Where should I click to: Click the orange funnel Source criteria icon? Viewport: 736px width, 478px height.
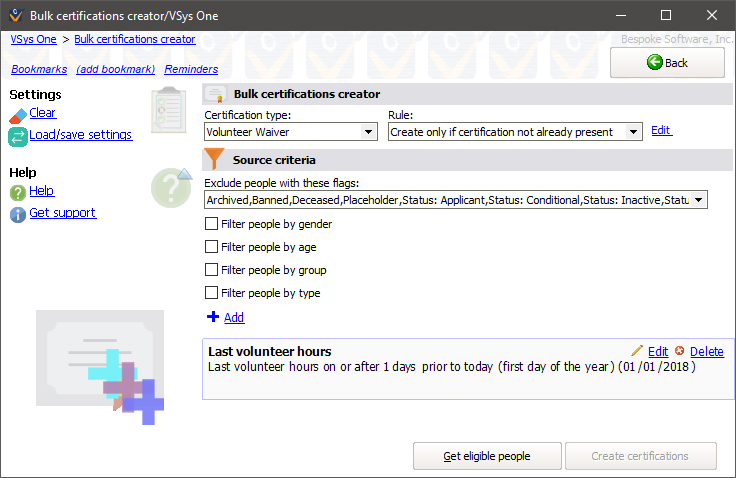[x=214, y=160]
